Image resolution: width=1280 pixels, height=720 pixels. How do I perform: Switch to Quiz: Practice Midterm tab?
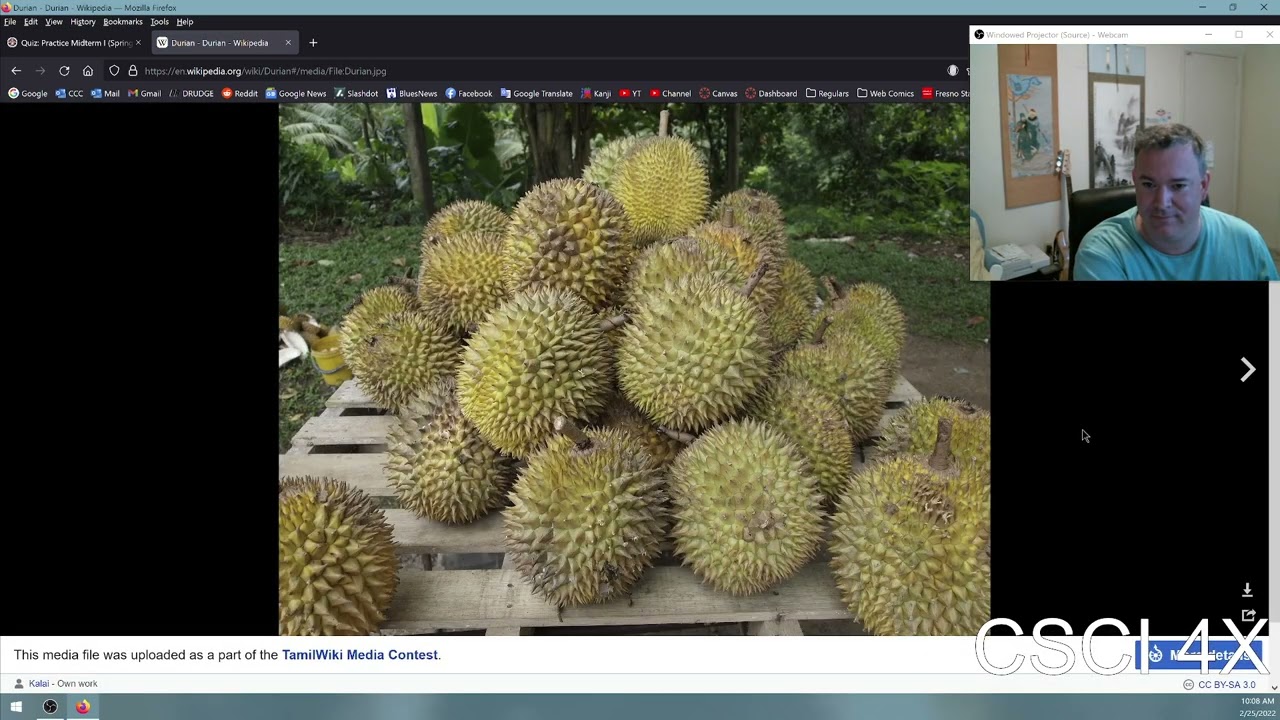point(75,43)
